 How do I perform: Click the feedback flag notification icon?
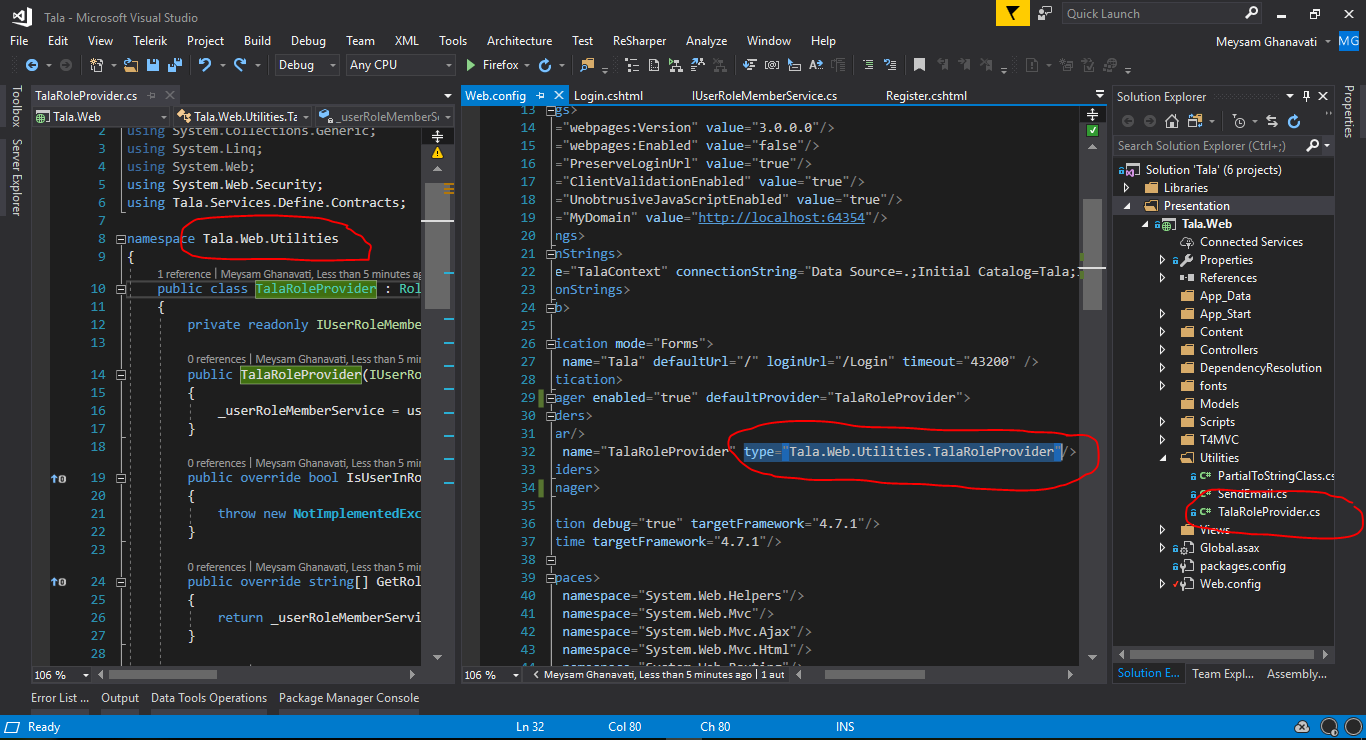tap(1012, 13)
